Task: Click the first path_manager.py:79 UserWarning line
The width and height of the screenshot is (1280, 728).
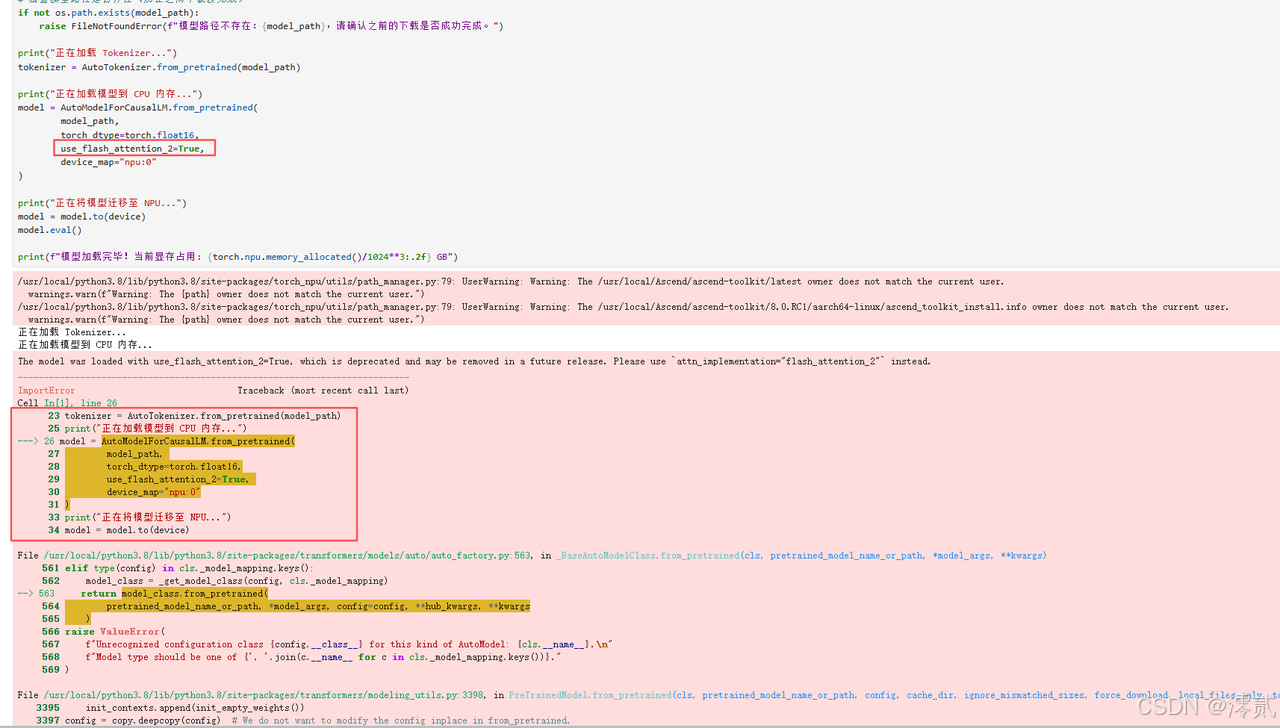Action: click(511, 281)
